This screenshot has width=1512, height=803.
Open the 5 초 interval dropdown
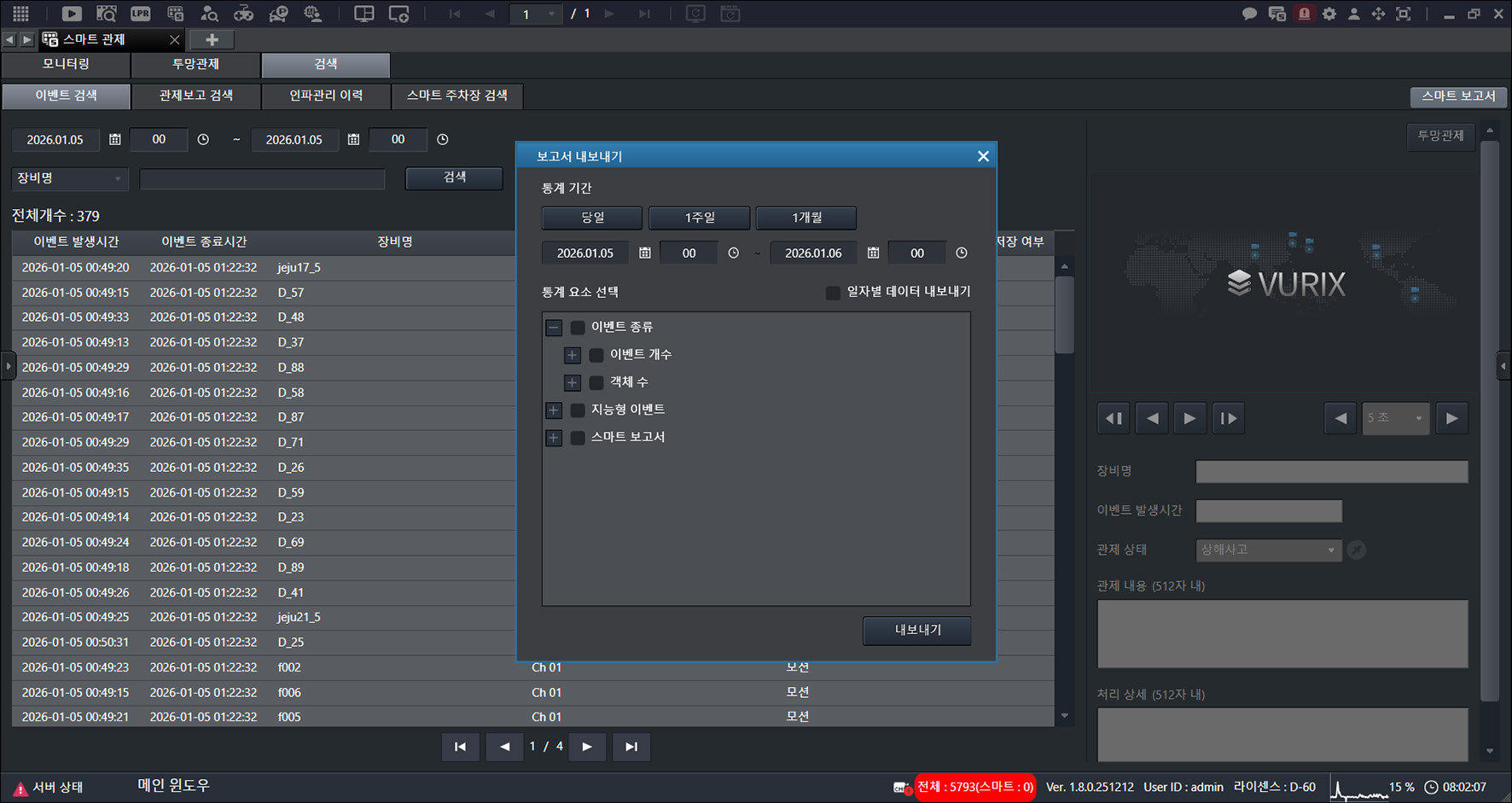point(1396,418)
